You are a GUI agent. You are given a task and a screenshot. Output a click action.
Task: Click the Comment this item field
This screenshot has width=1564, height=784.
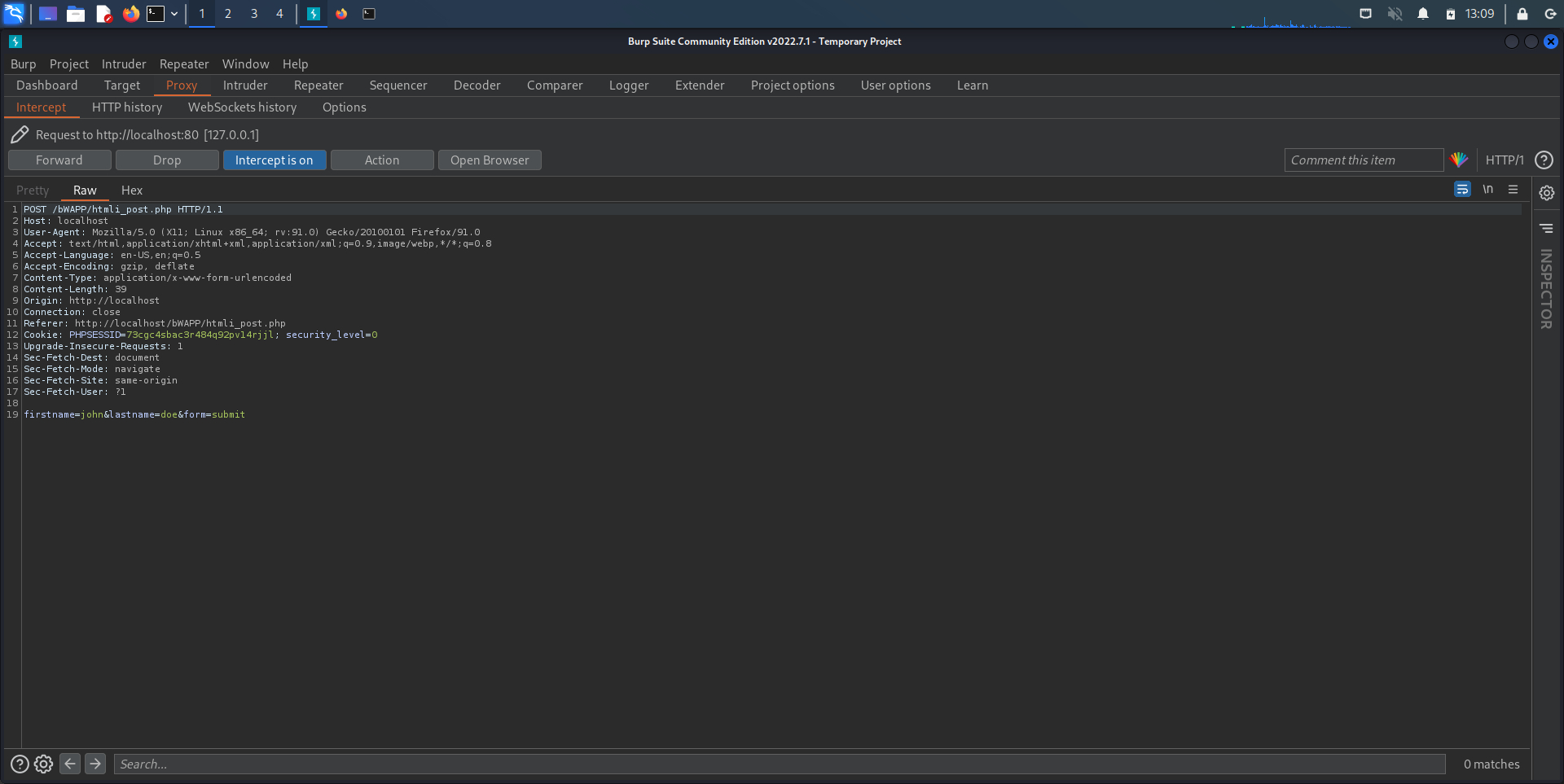[1363, 160]
